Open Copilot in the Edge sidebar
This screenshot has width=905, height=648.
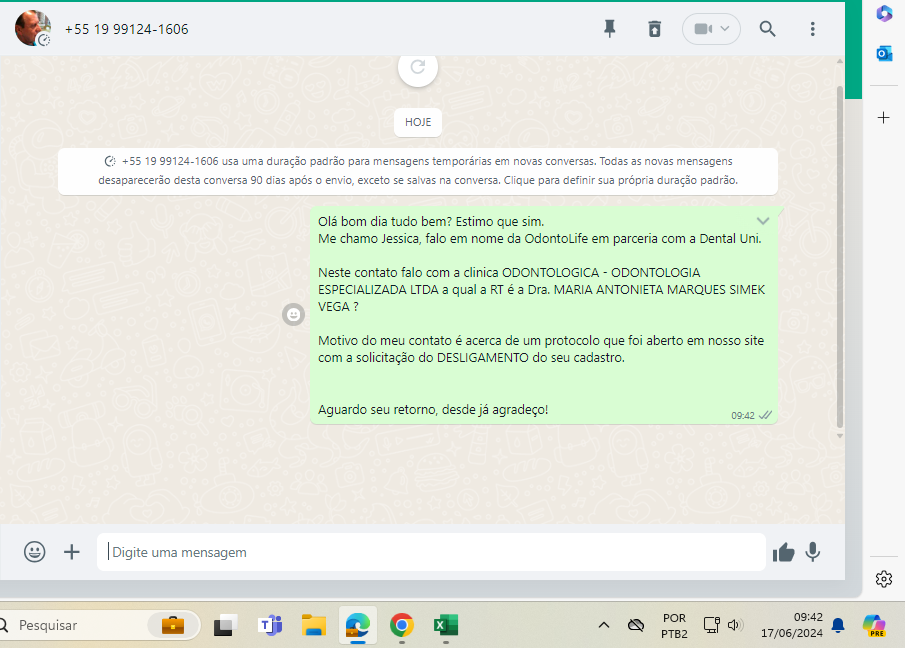point(884,14)
